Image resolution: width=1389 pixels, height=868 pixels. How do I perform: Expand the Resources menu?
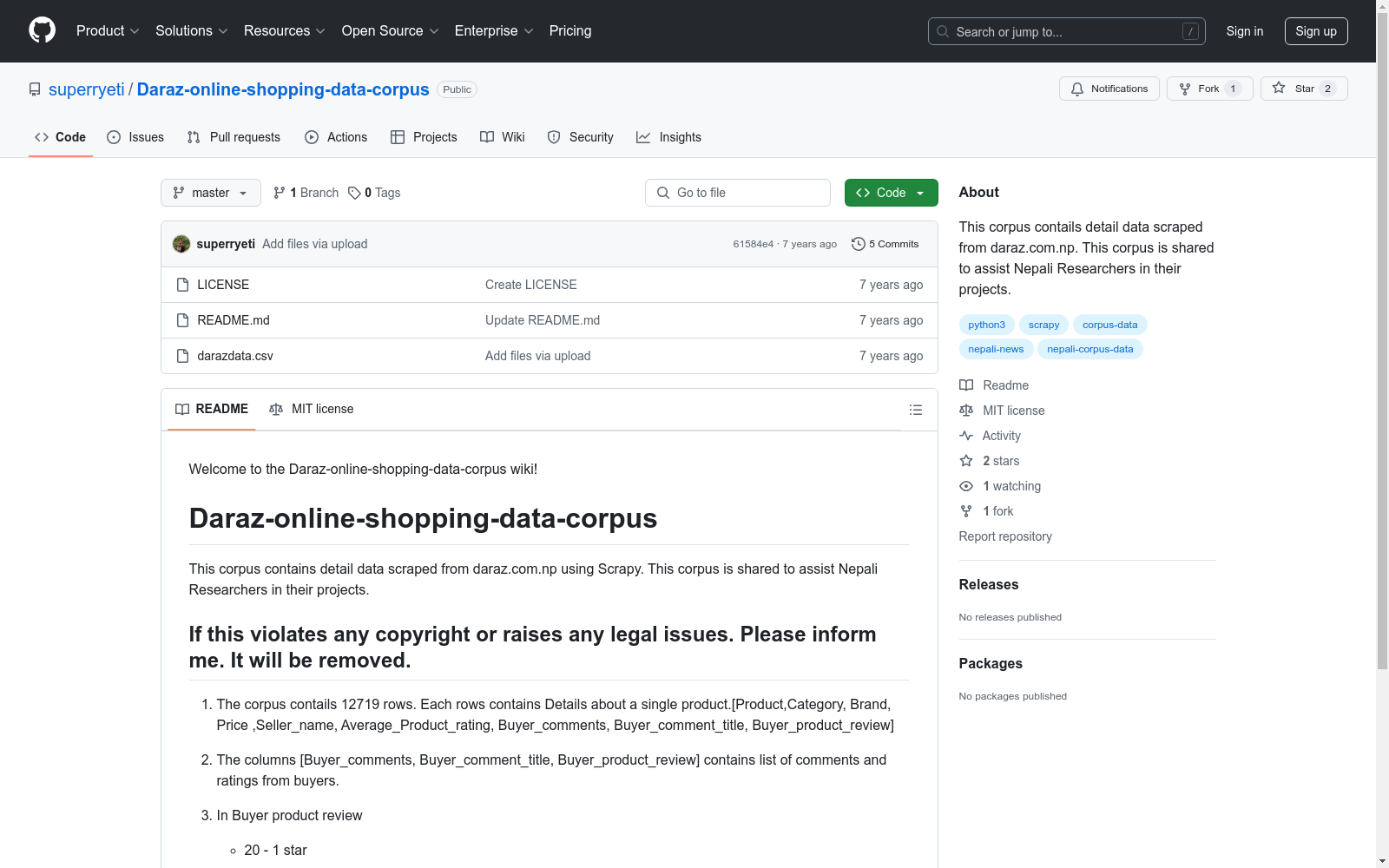pyautogui.click(x=285, y=30)
